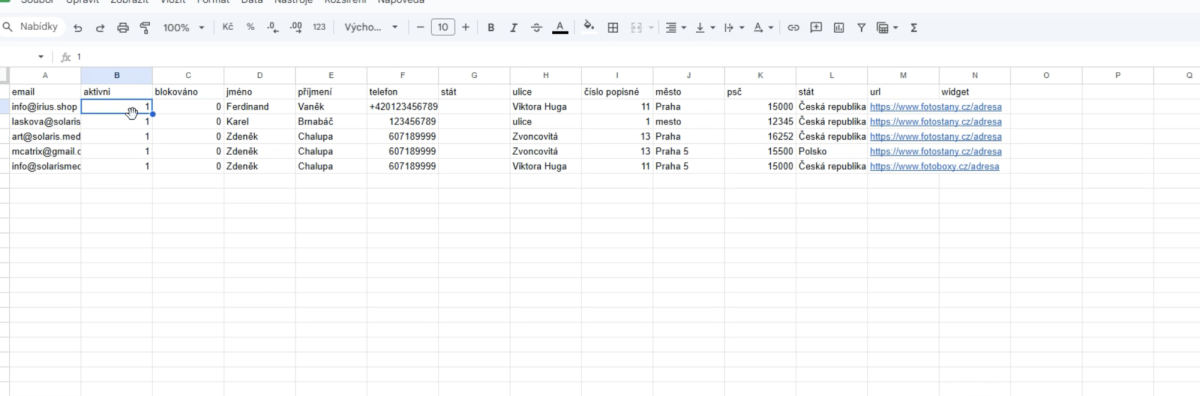The height and width of the screenshot is (396, 1200).
Task: Click the print icon in toolbar
Action: click(x=123, y=28)
